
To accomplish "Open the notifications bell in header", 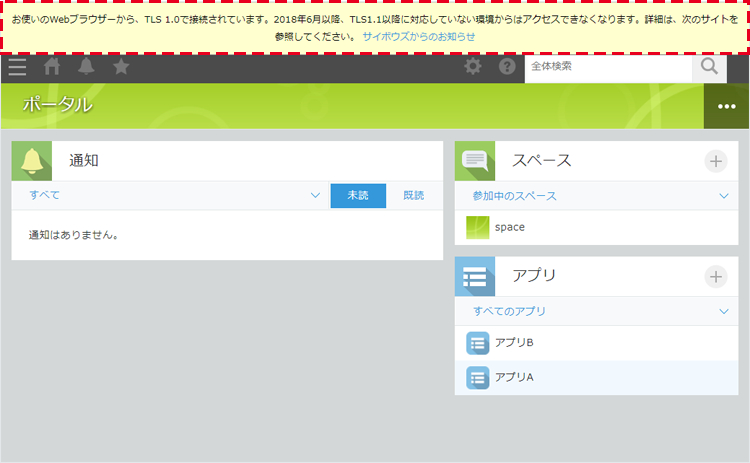I will click(x=87, y=67).
